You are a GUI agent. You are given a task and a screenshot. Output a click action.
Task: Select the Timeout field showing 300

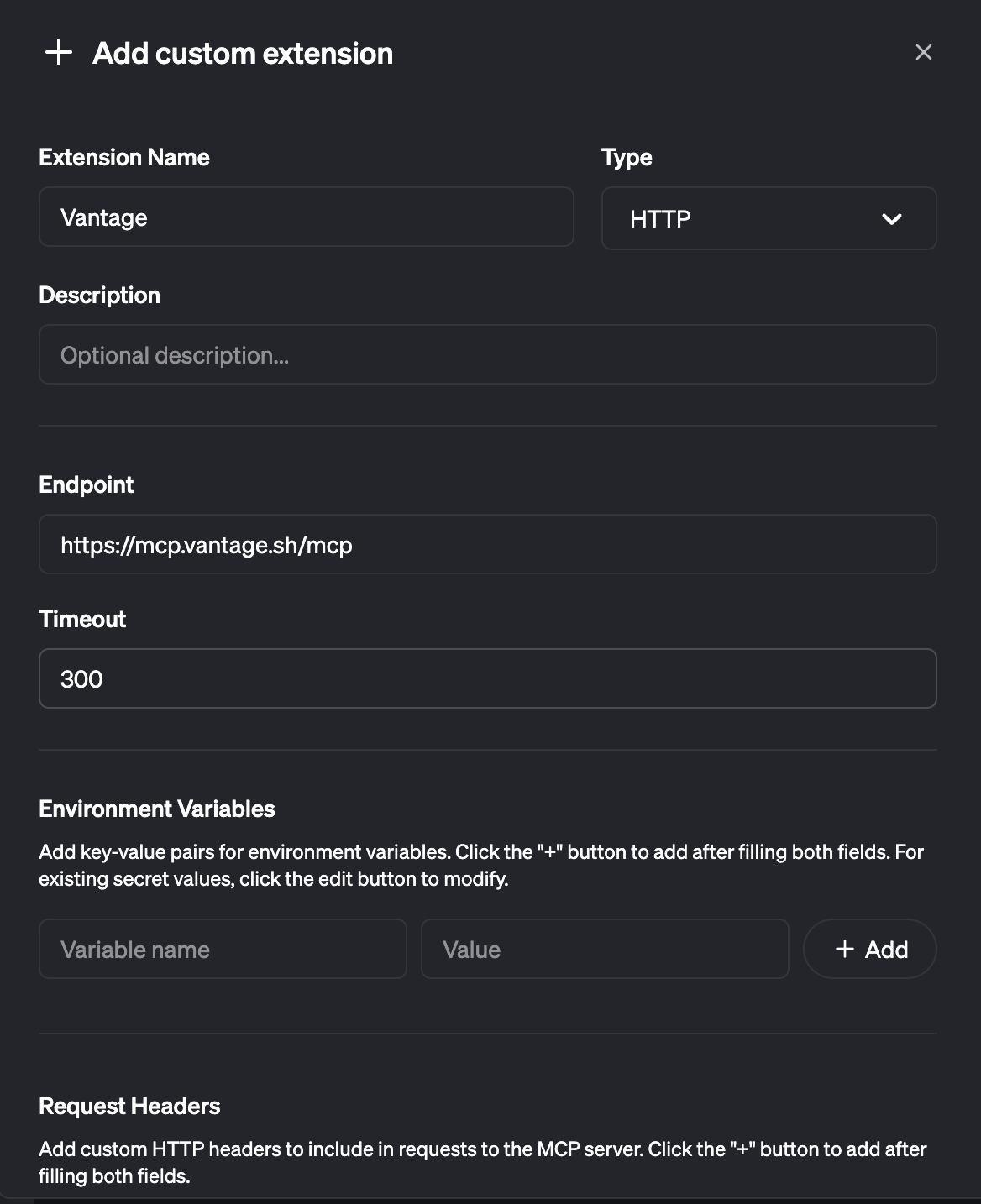pos(488,678)
